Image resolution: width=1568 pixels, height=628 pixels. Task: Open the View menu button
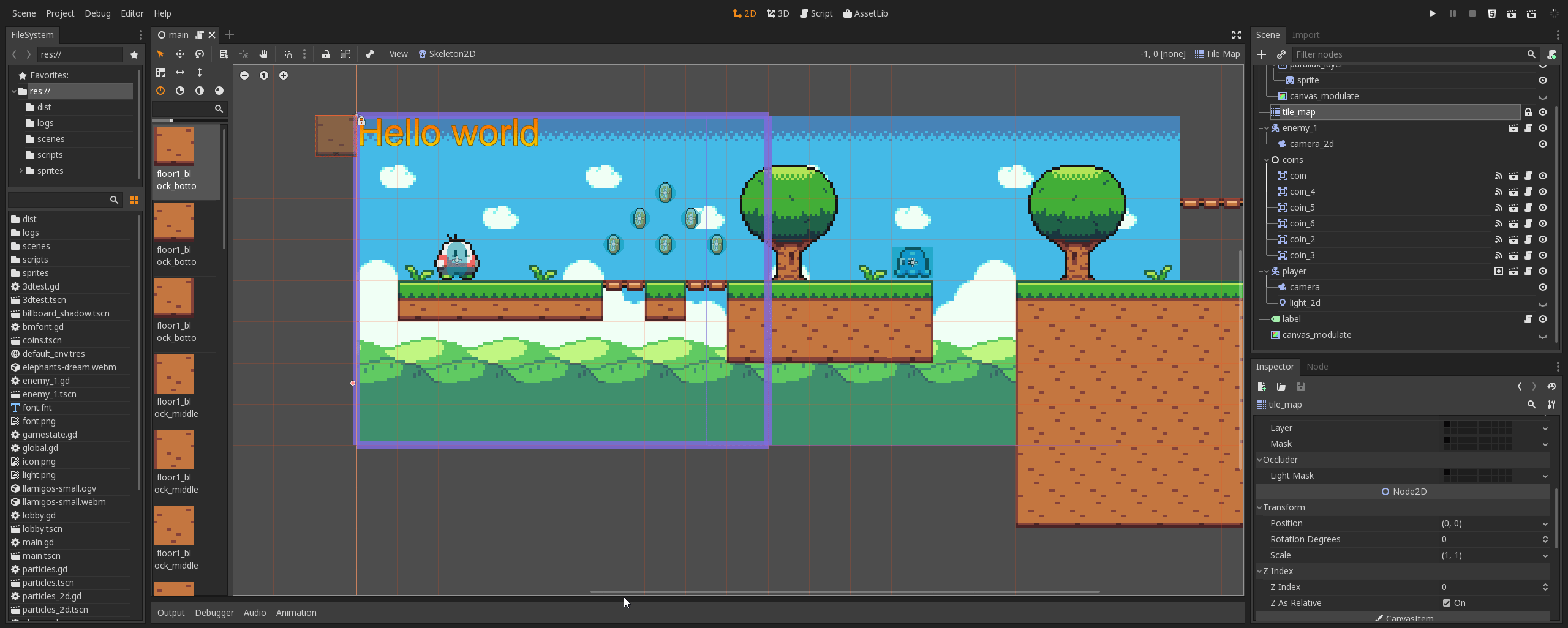tap(398, 54)
